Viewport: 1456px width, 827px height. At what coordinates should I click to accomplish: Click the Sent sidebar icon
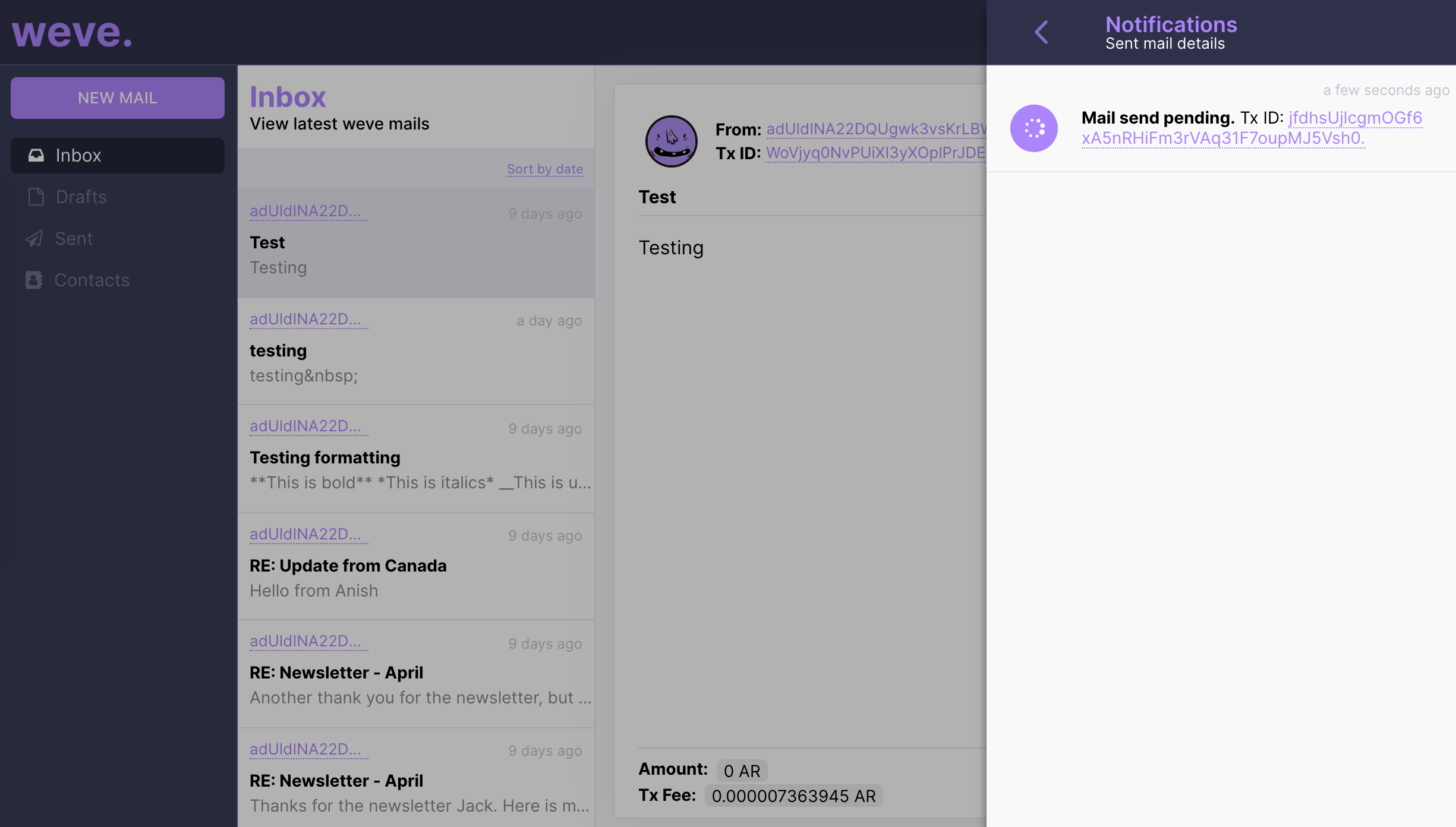click(34, 238)
